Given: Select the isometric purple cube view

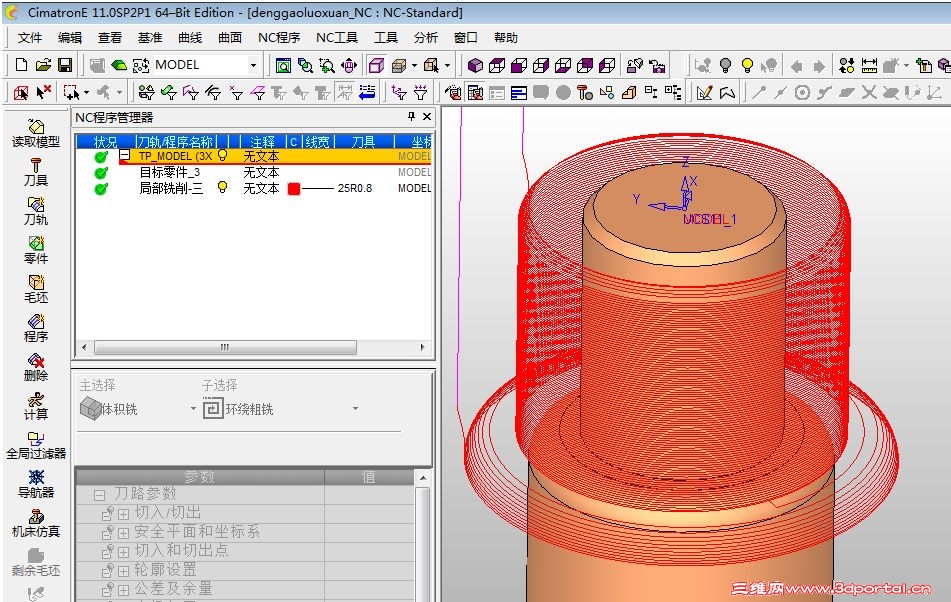Looking at the screenshot, I should pyautogui.click(x=475, y=65).
